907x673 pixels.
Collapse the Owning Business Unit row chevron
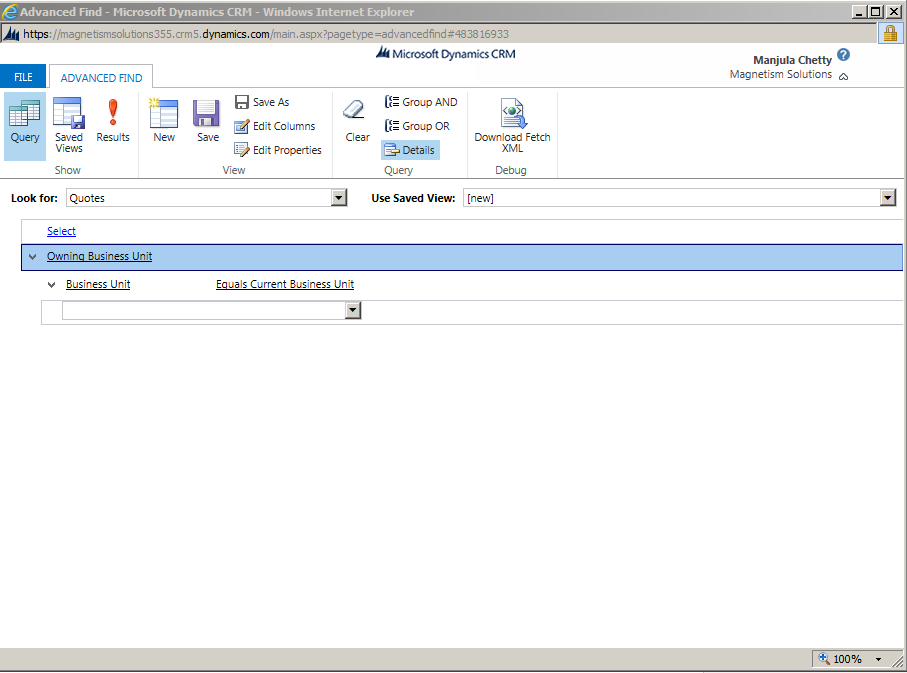33,257
